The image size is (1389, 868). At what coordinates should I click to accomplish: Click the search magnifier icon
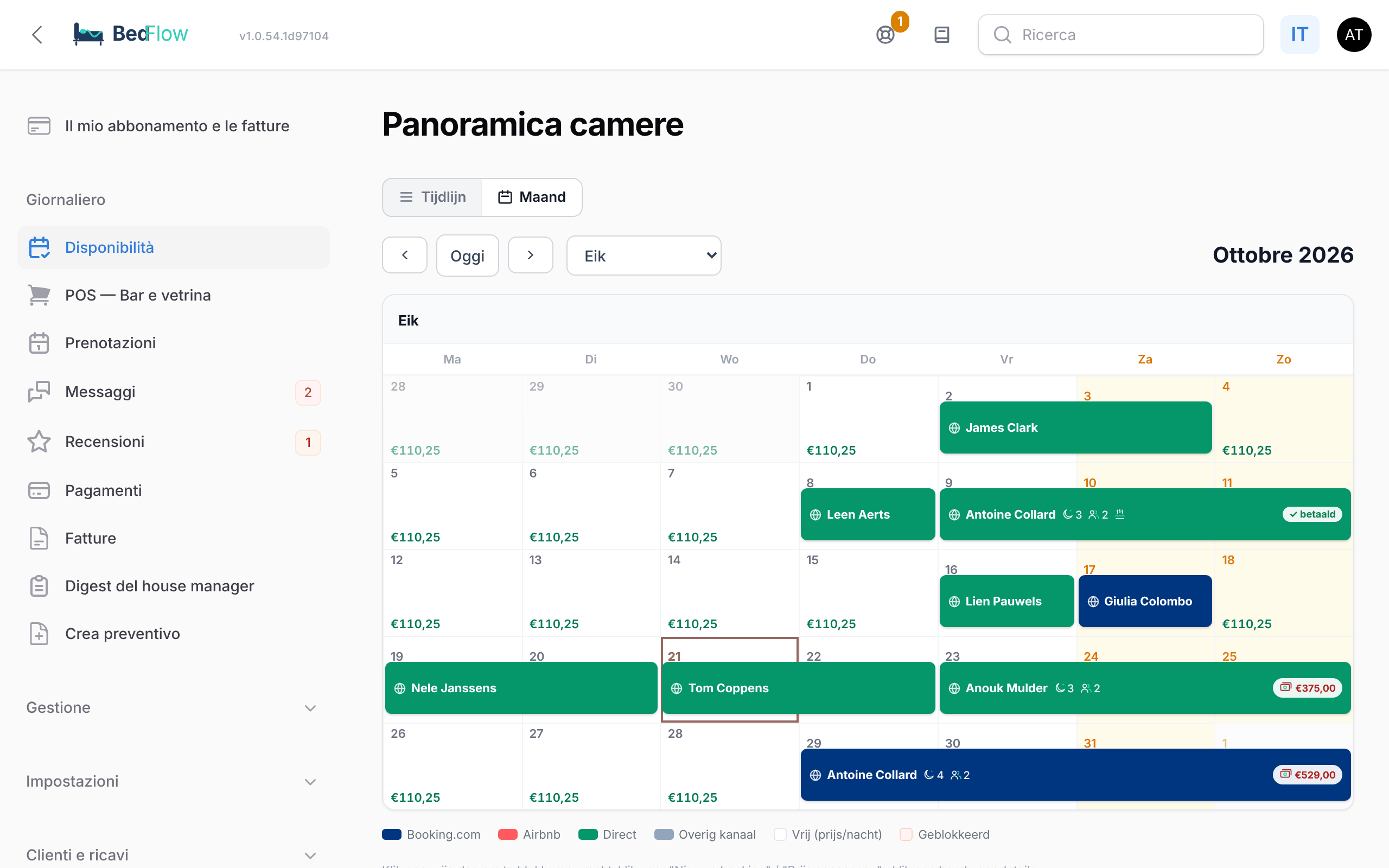pos(1002,35)
